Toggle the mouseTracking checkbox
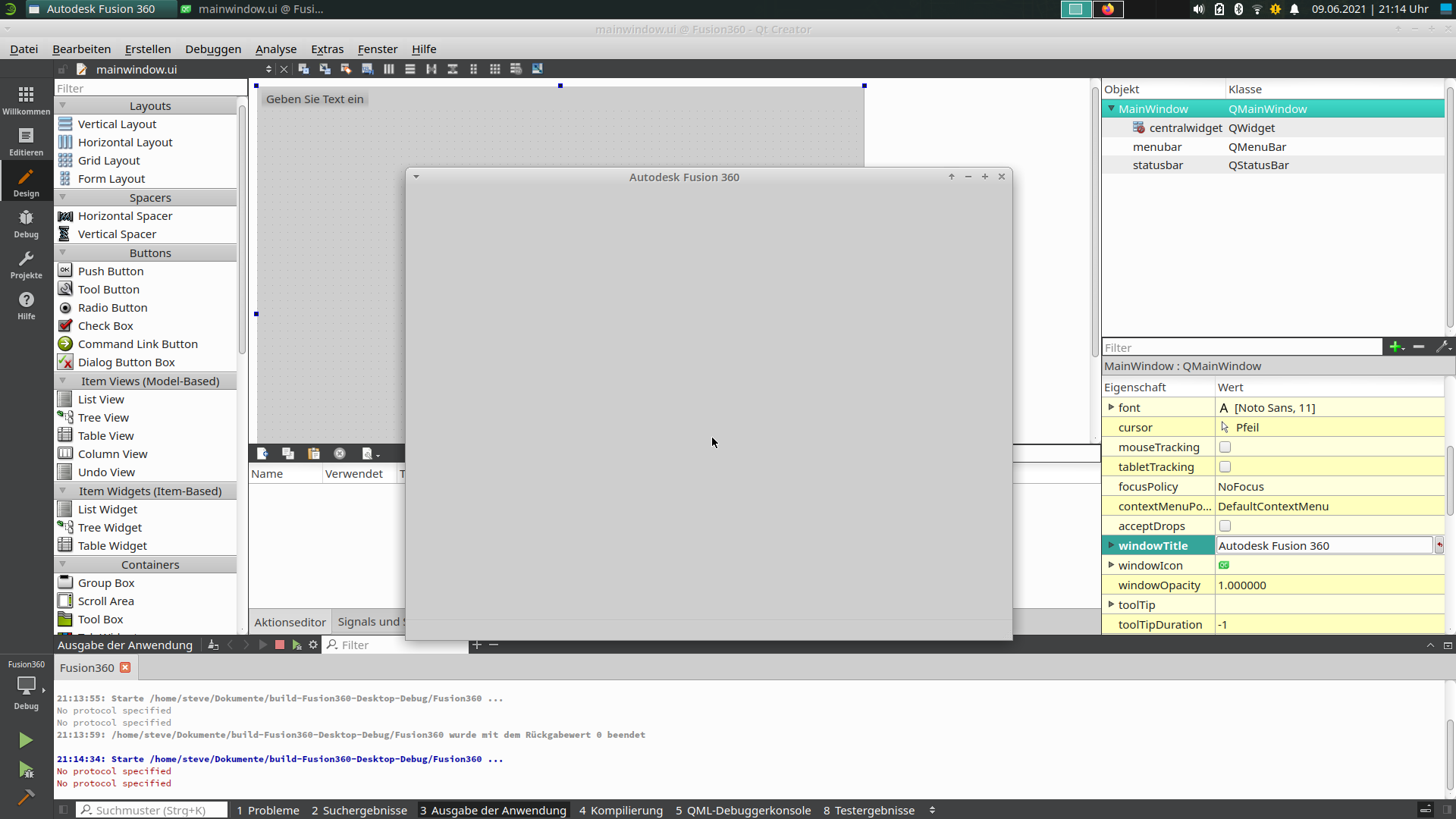The height and width of the screenshot is (819, 1456). pyautogui.click(x=1225, y=447)
